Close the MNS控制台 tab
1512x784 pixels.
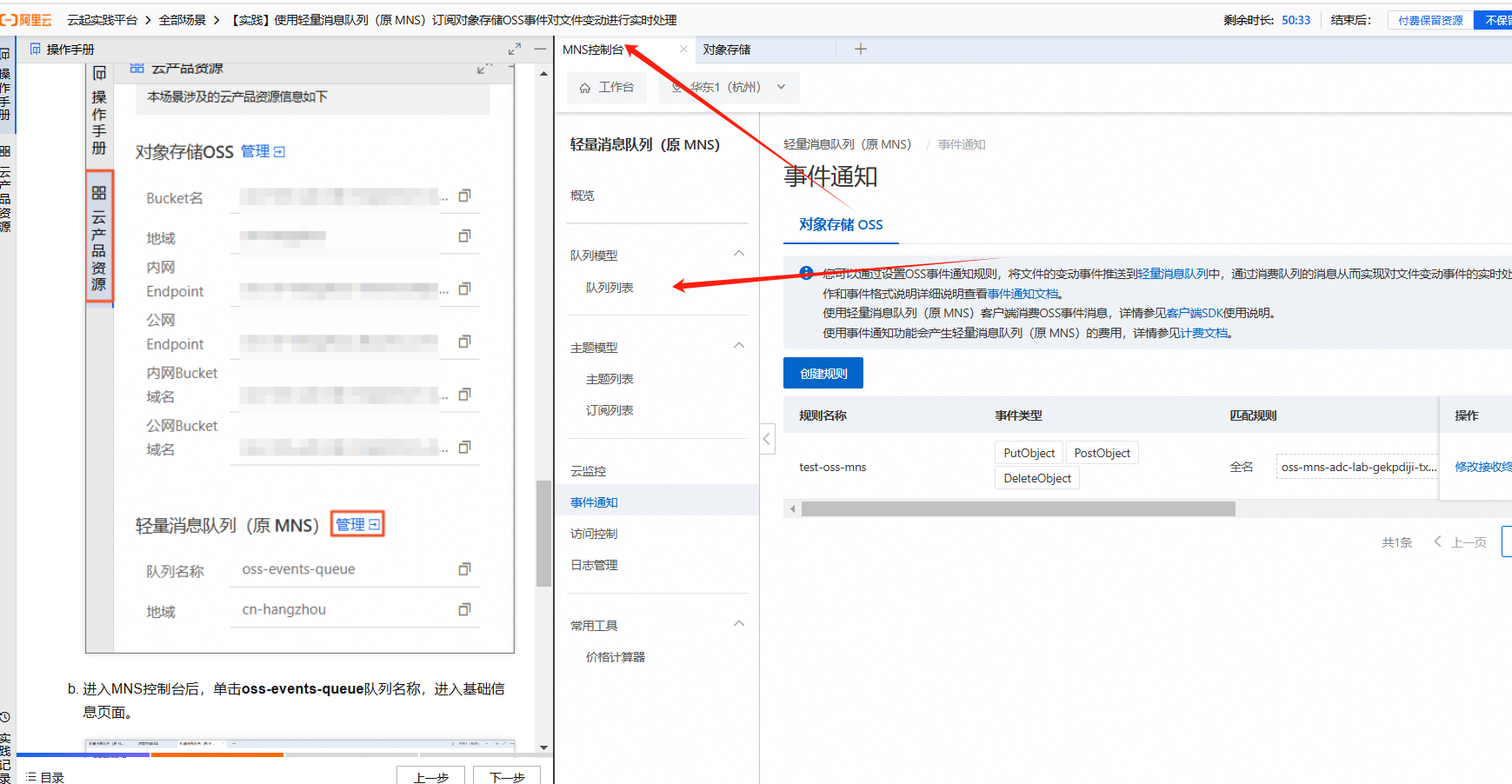683,50
